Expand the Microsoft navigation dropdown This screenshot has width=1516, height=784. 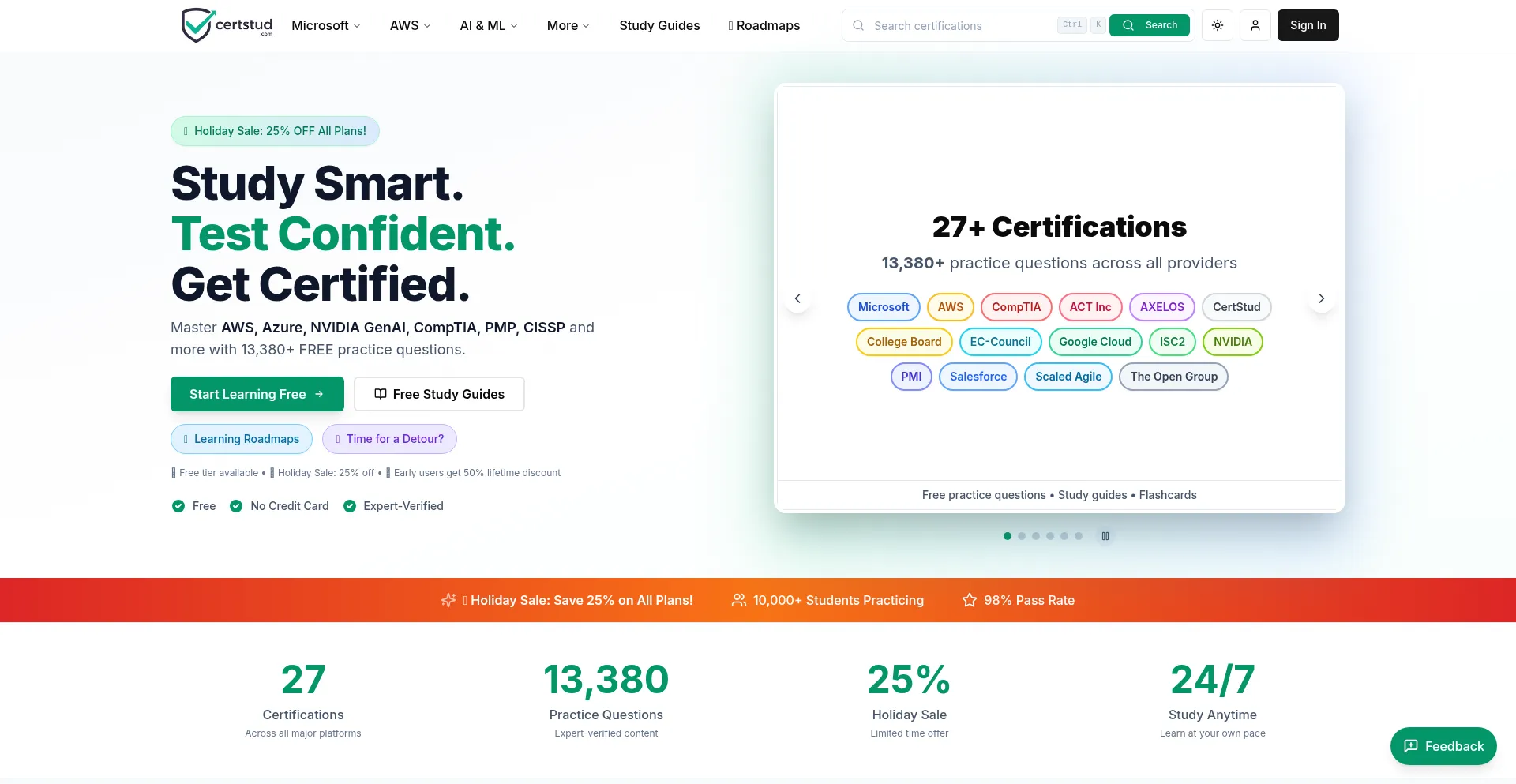[325, 25]
